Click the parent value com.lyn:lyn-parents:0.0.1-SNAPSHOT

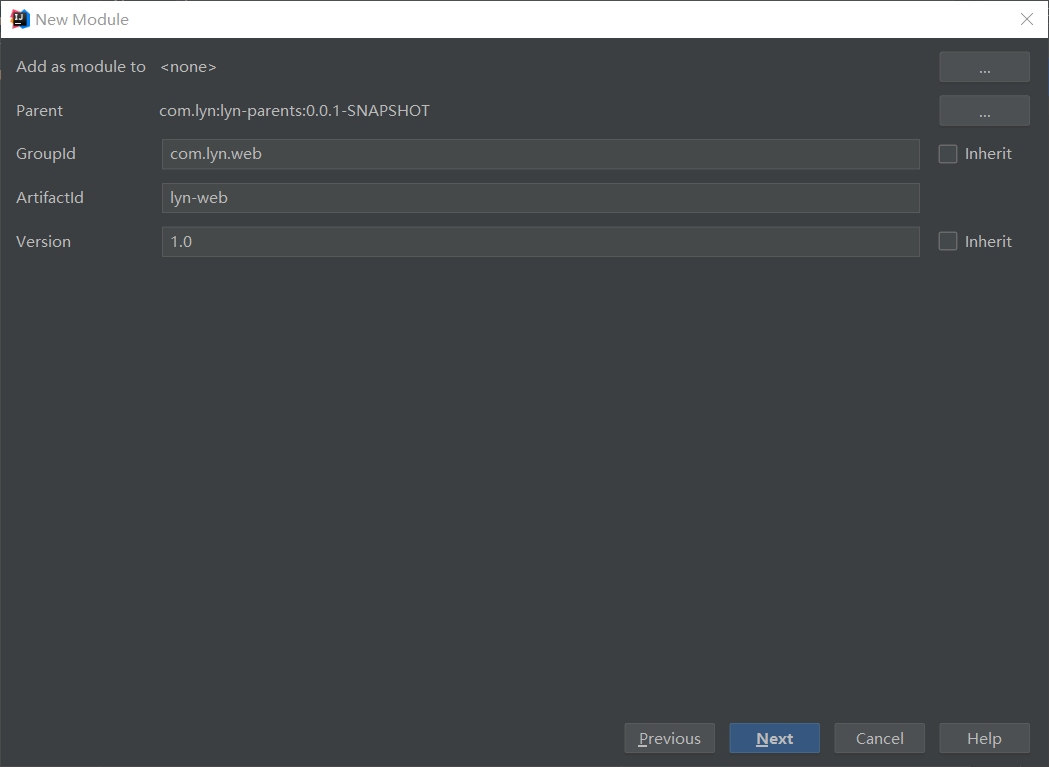coord(294,110)
